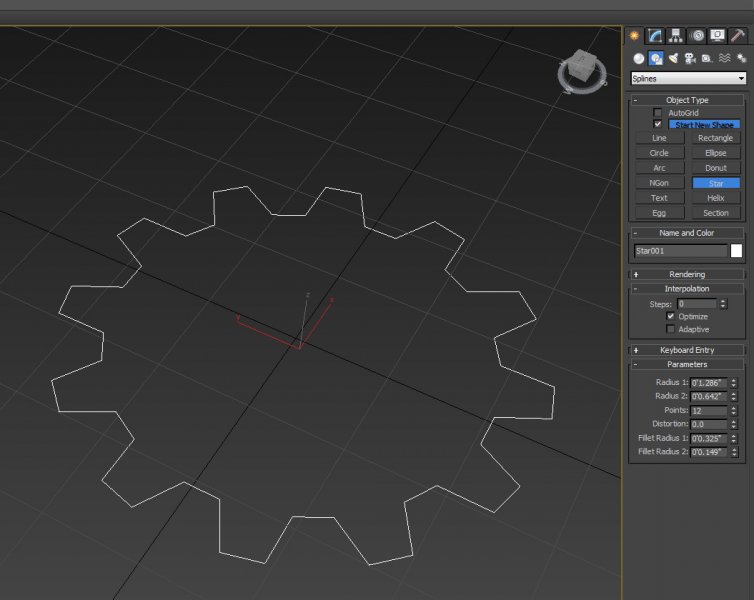The height and width of the screenshot is (600, 754).
Task: Open the Utilities hammer tab
Action: click(739, 35)
